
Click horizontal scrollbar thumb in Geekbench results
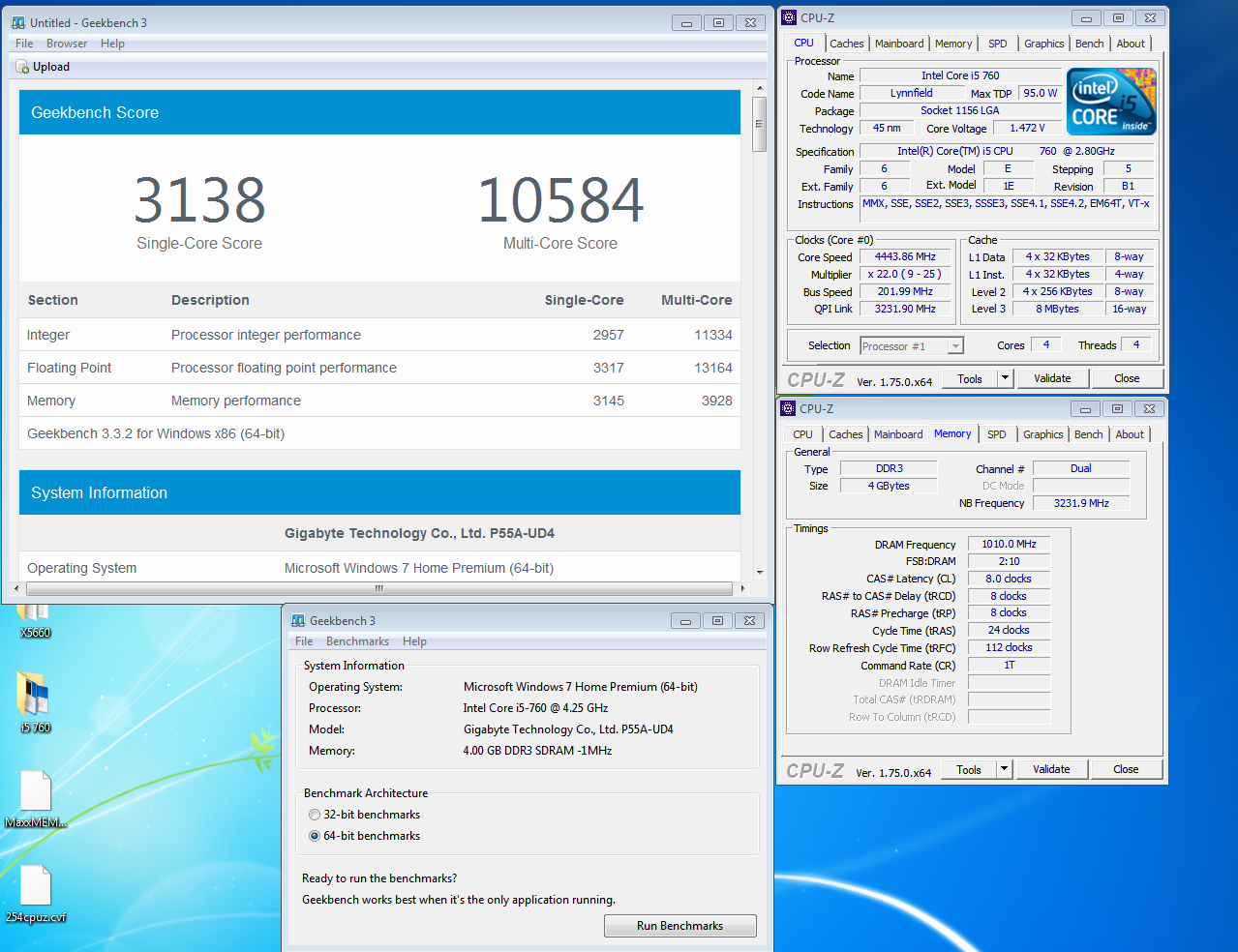378,587
